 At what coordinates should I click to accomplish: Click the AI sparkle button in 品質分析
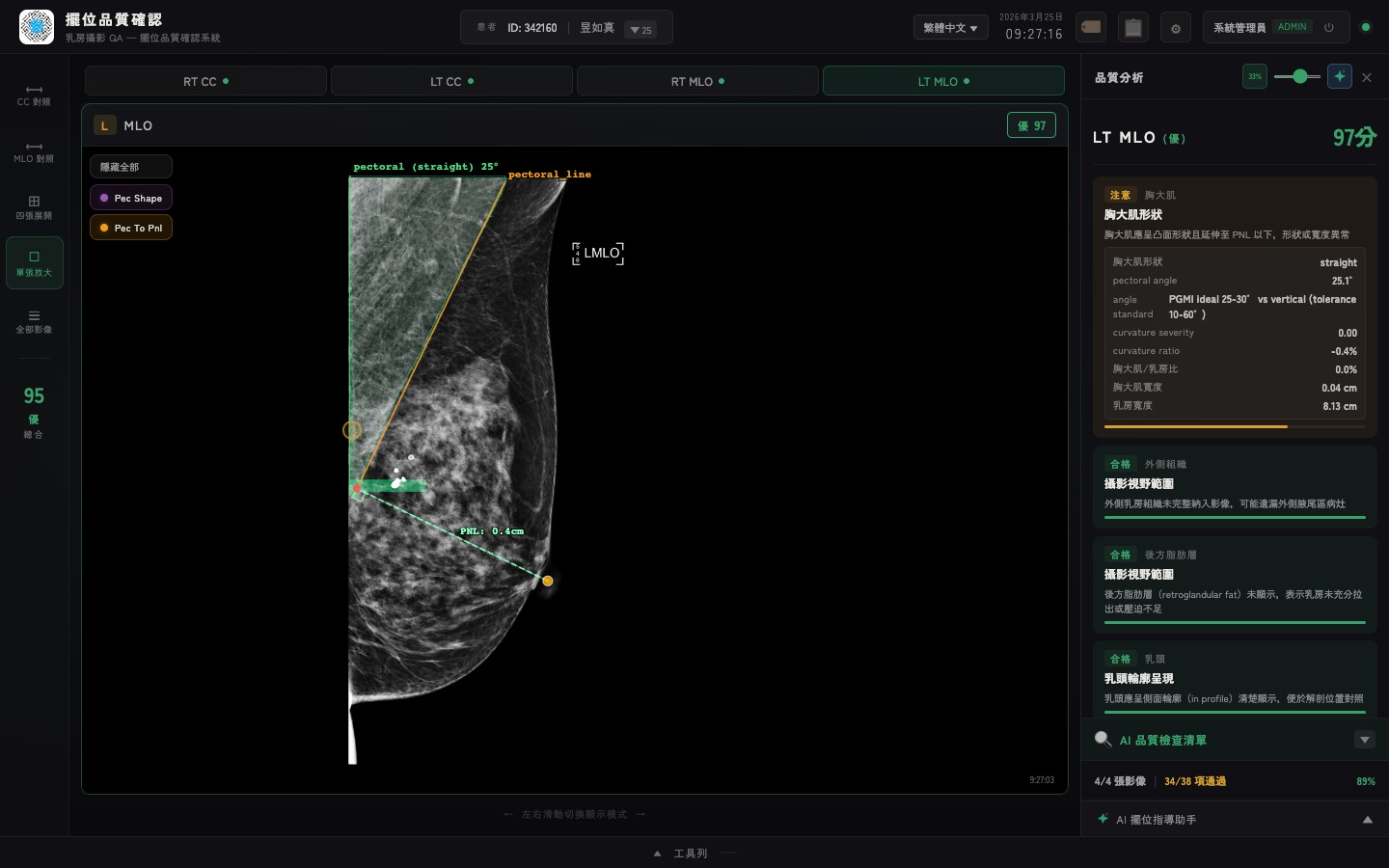click(x=1339, y=76)
